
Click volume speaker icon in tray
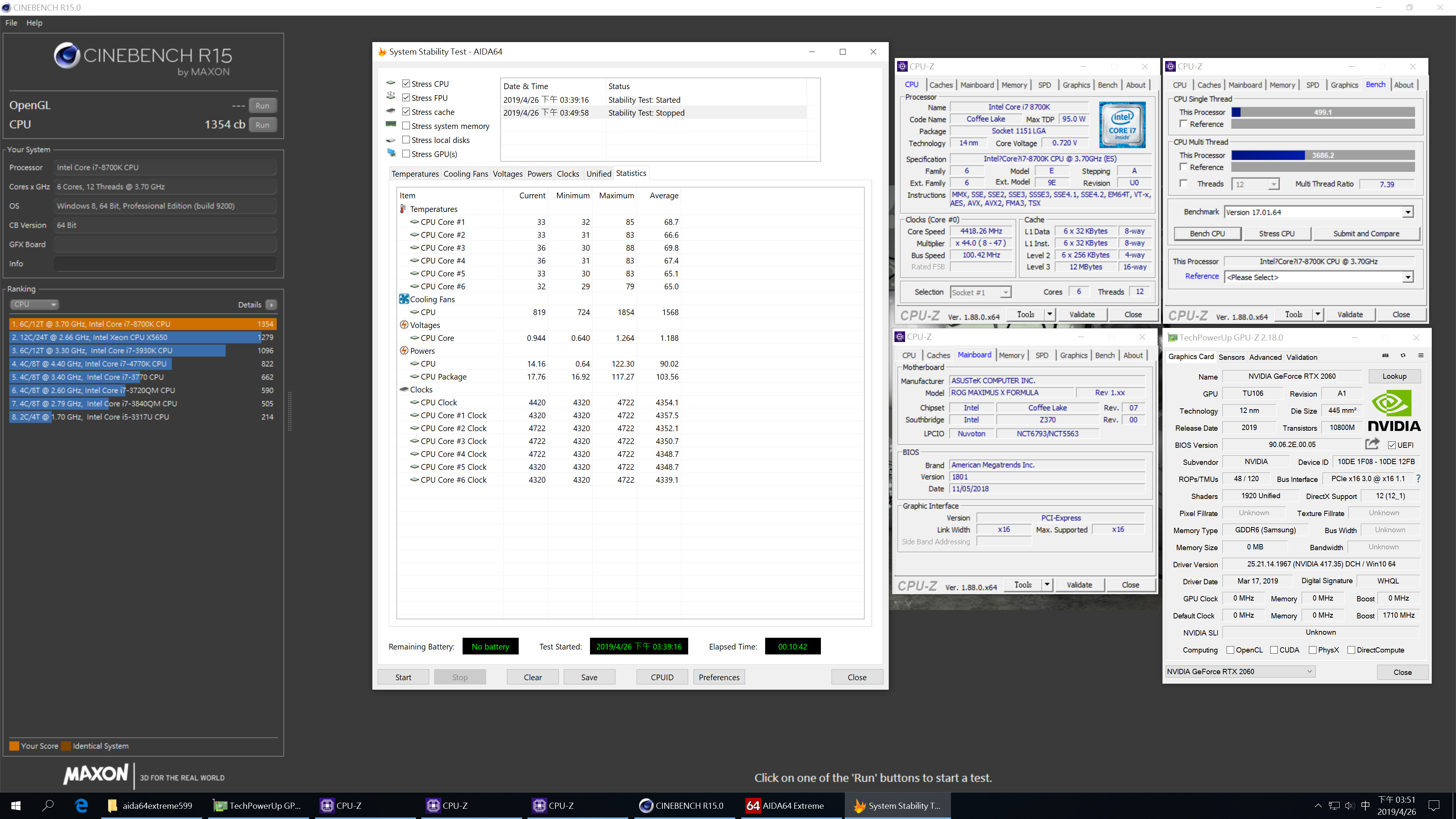click(1350, 805)
